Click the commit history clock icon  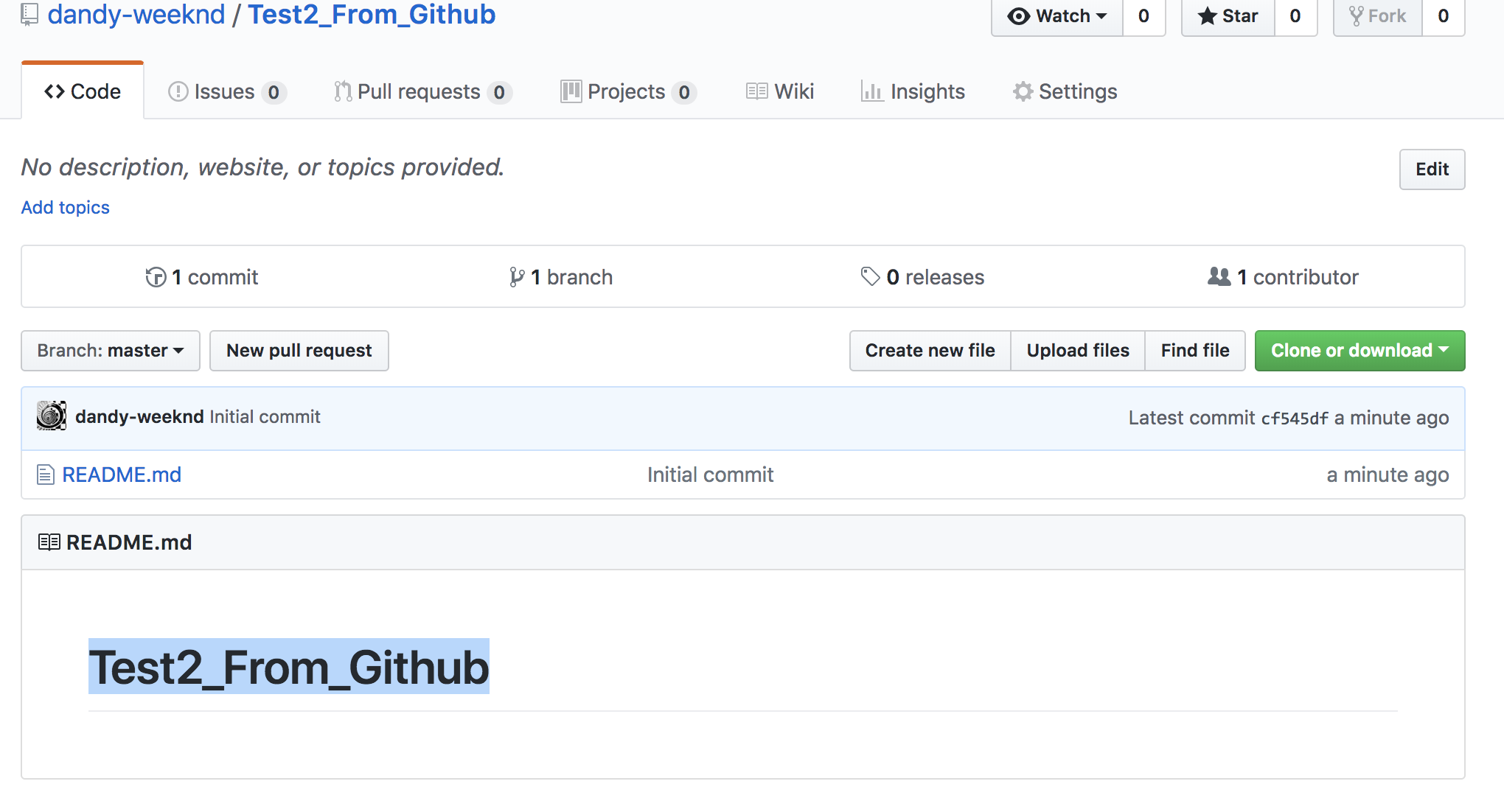[x=156, y=278]
